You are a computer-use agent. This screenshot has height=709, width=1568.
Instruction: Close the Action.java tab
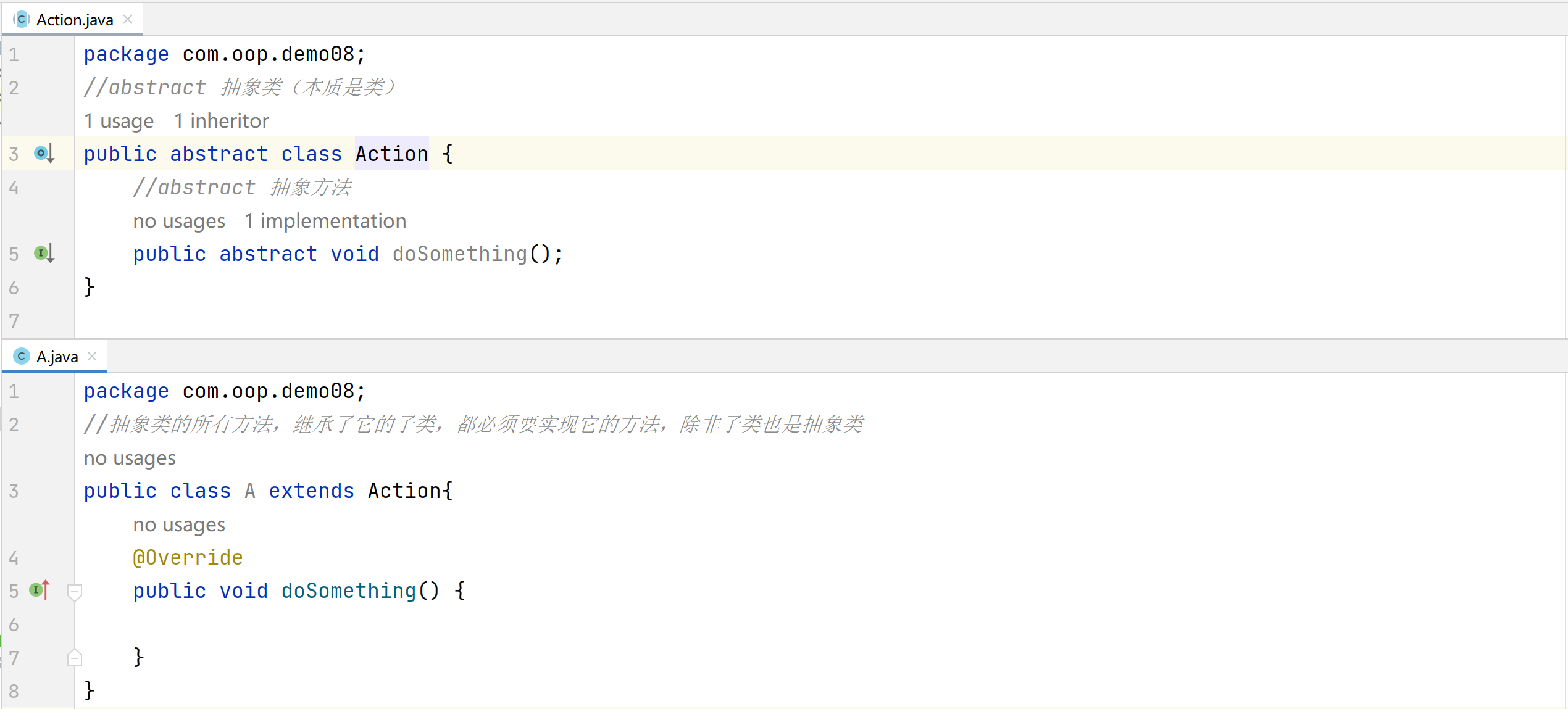pos(128,20)
